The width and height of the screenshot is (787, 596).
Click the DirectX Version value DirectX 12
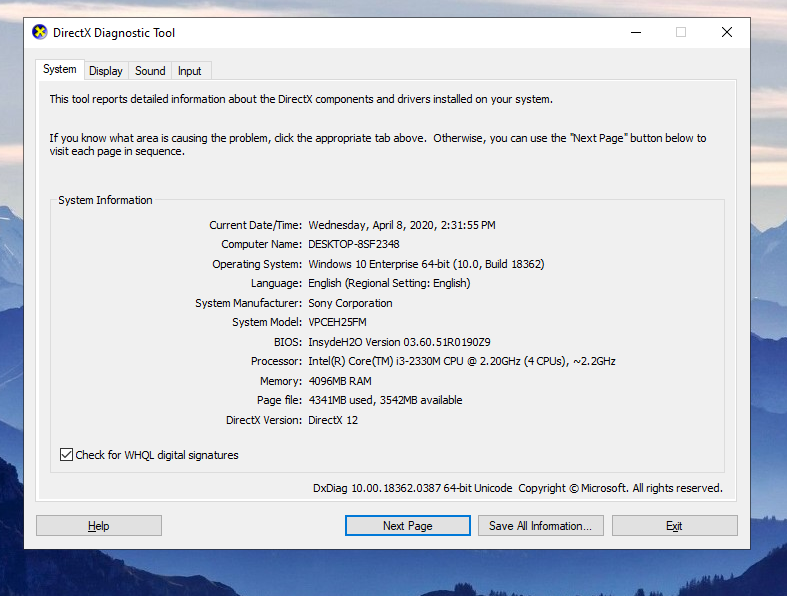(333, 420)
